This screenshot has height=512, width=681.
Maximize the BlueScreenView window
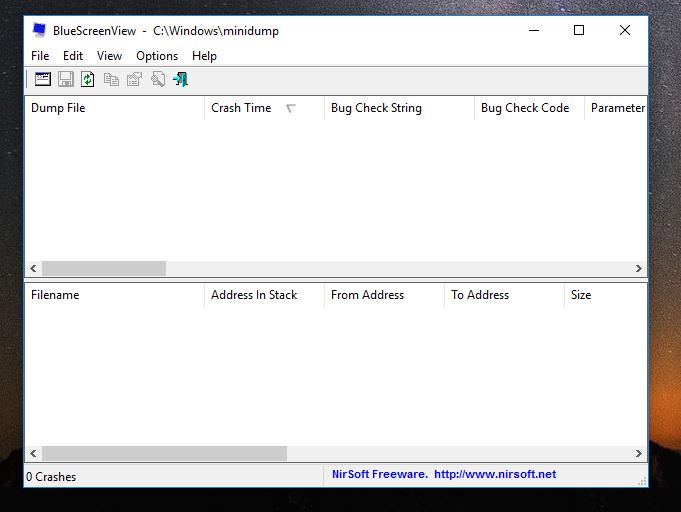click(x=579, y=30)
